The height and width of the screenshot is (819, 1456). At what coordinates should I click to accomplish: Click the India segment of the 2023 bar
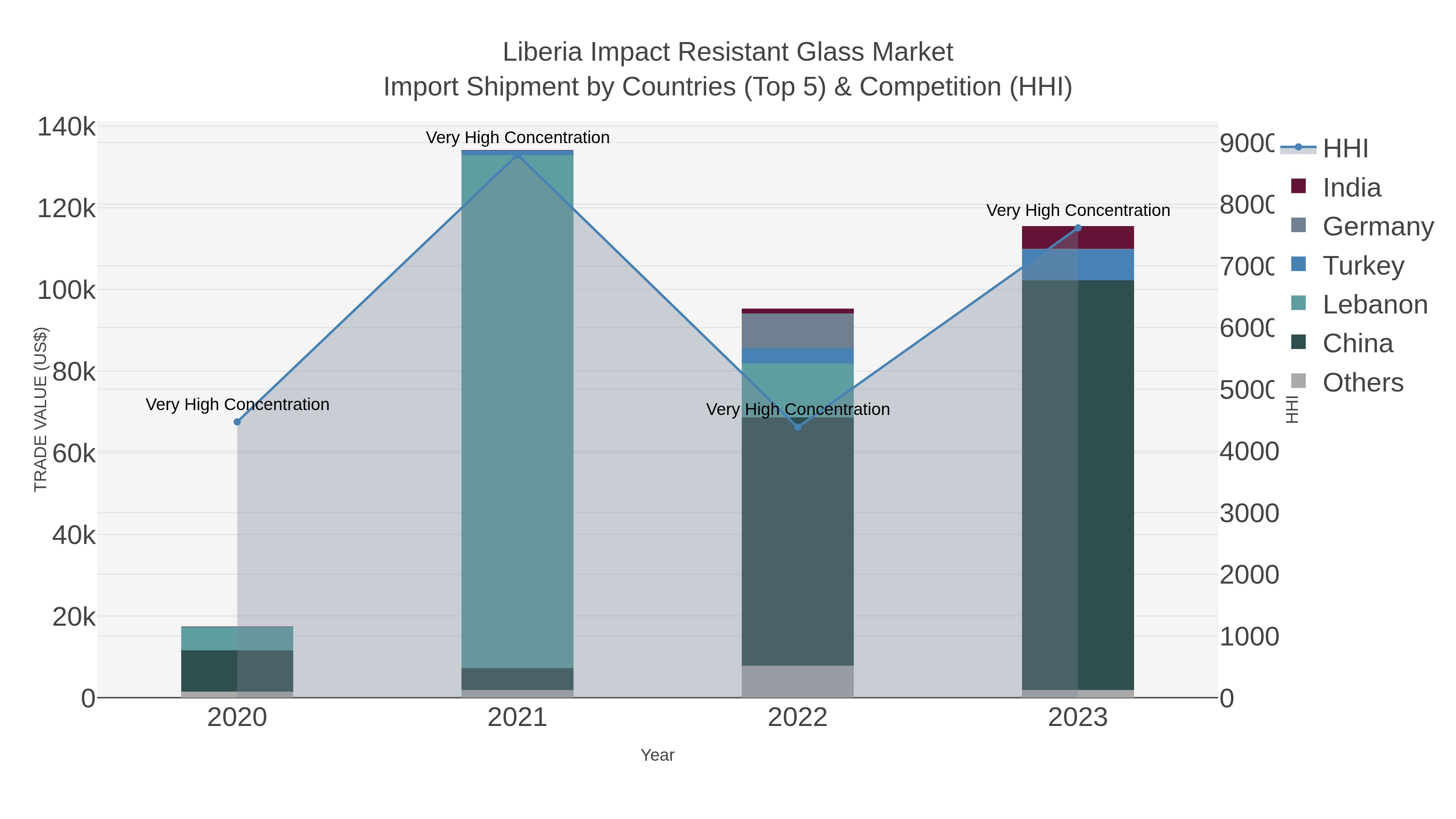click(x=1078, y=237)
